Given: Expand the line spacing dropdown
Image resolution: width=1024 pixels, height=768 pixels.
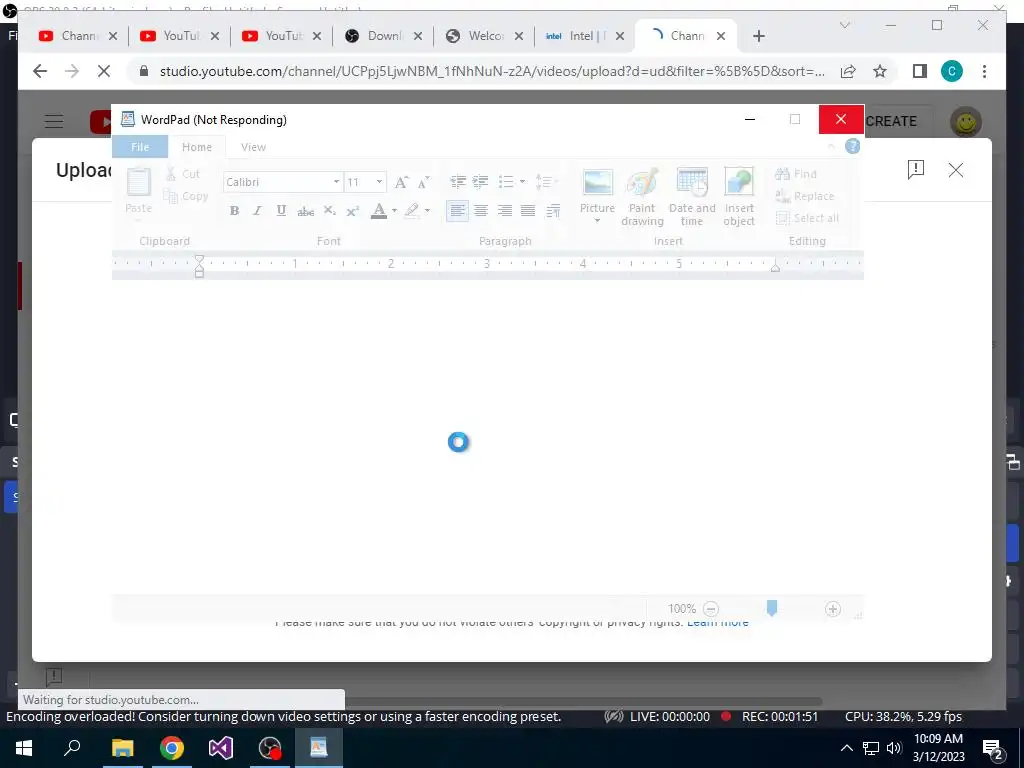Looking at the screenshot, I should (556, 182).
